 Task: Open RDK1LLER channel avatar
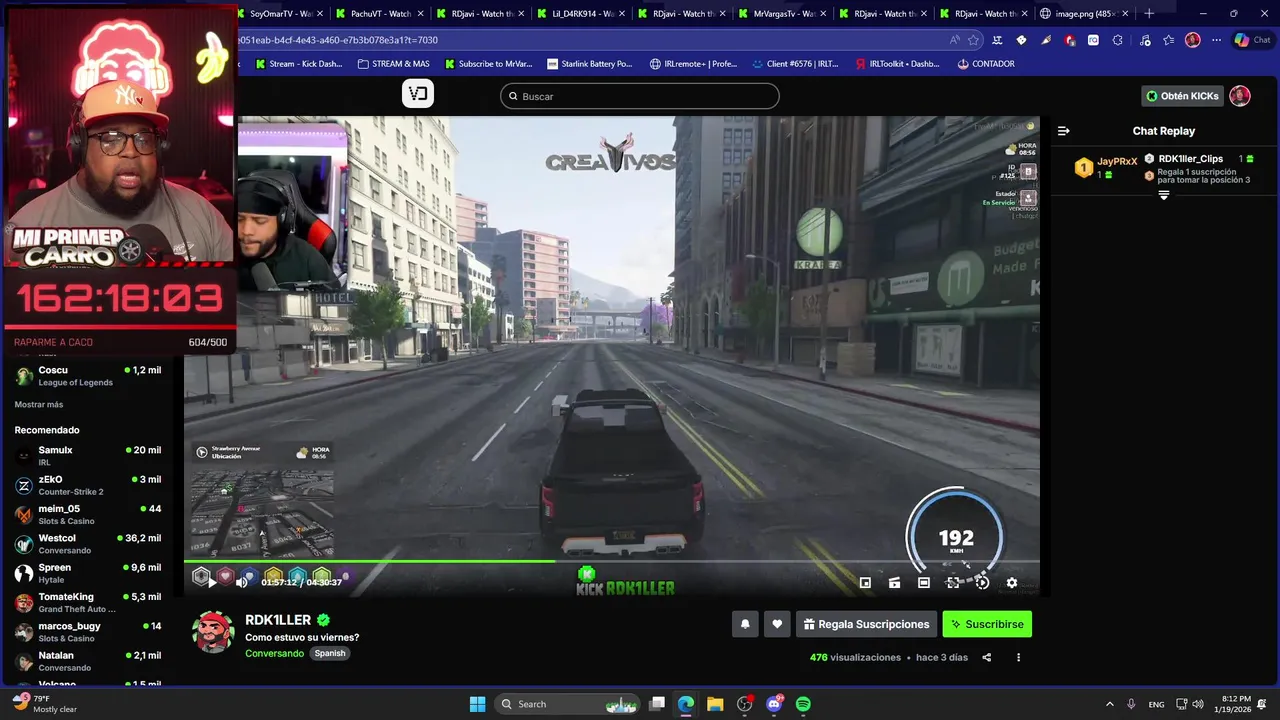213,631
